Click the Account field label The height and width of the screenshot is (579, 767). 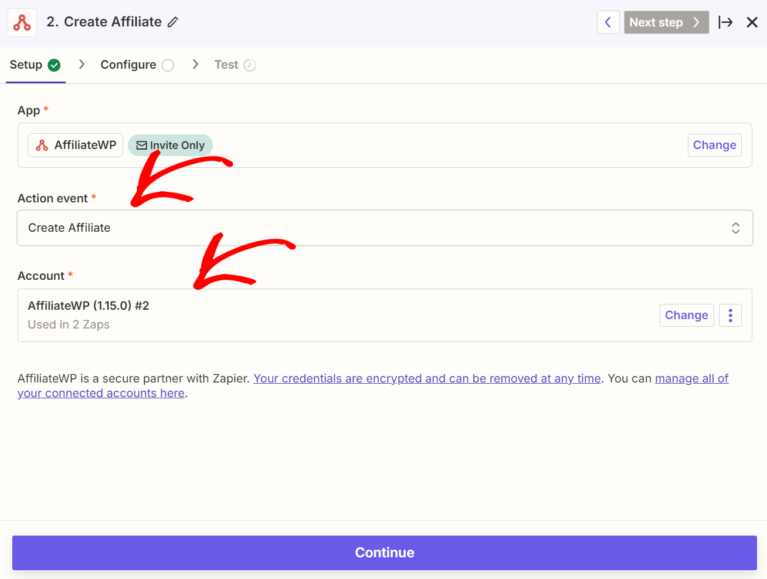click(41, 276)
